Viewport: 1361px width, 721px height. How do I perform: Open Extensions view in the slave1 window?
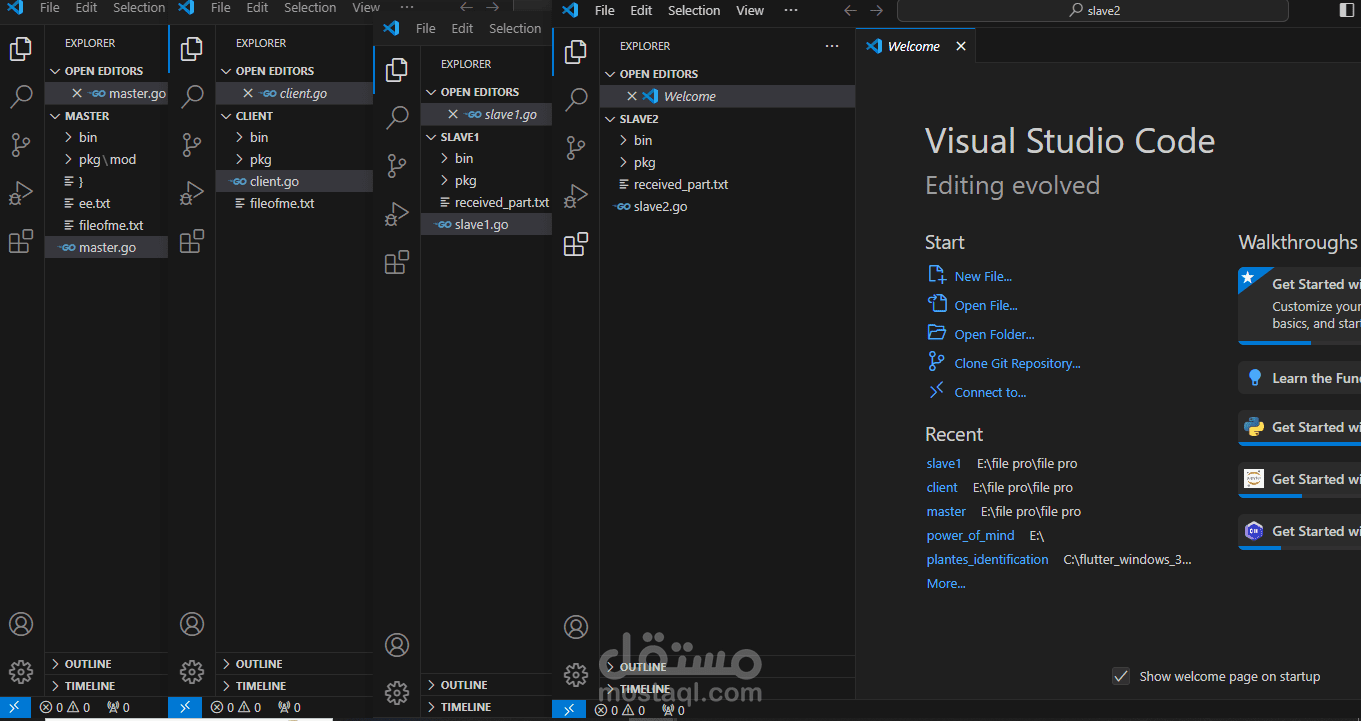pyautogui.click(x=397, y=262)
